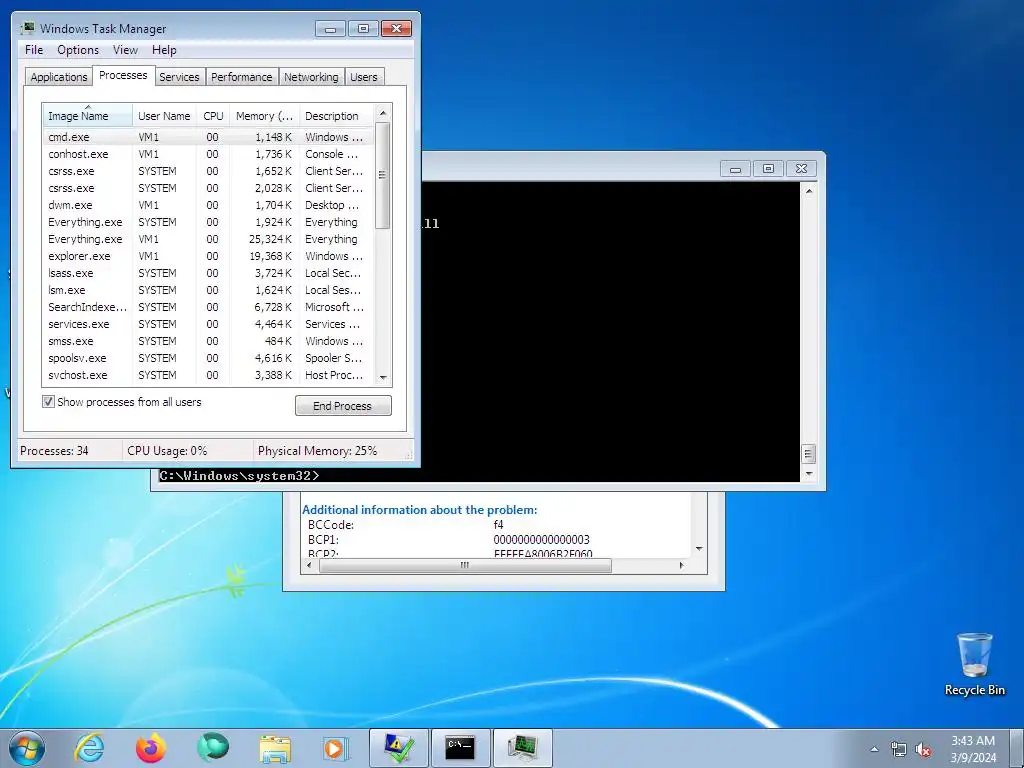
Task: Switch to the Performance tab
Action: point(242,76)
